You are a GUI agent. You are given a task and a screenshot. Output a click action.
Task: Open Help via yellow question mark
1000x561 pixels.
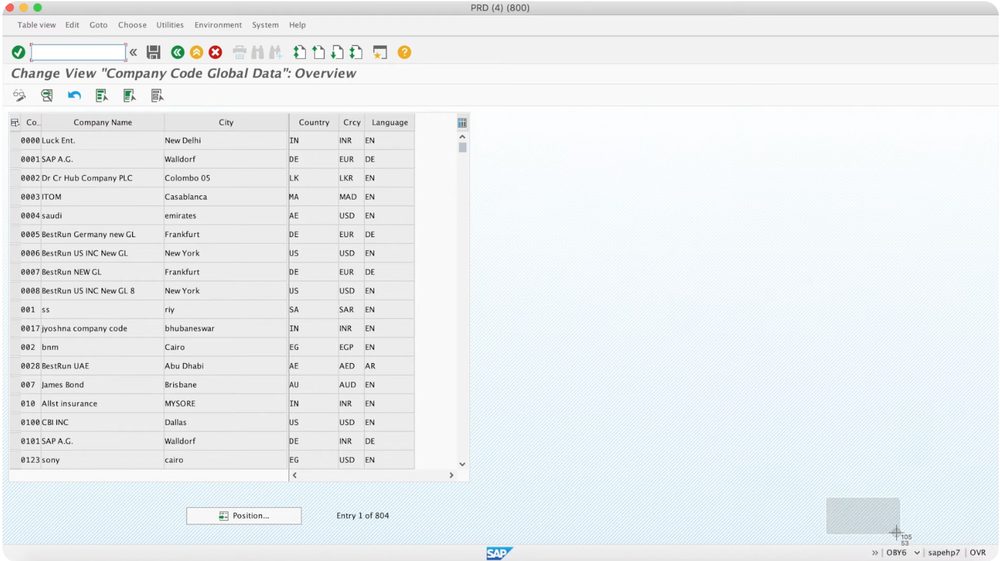point(404,52)
